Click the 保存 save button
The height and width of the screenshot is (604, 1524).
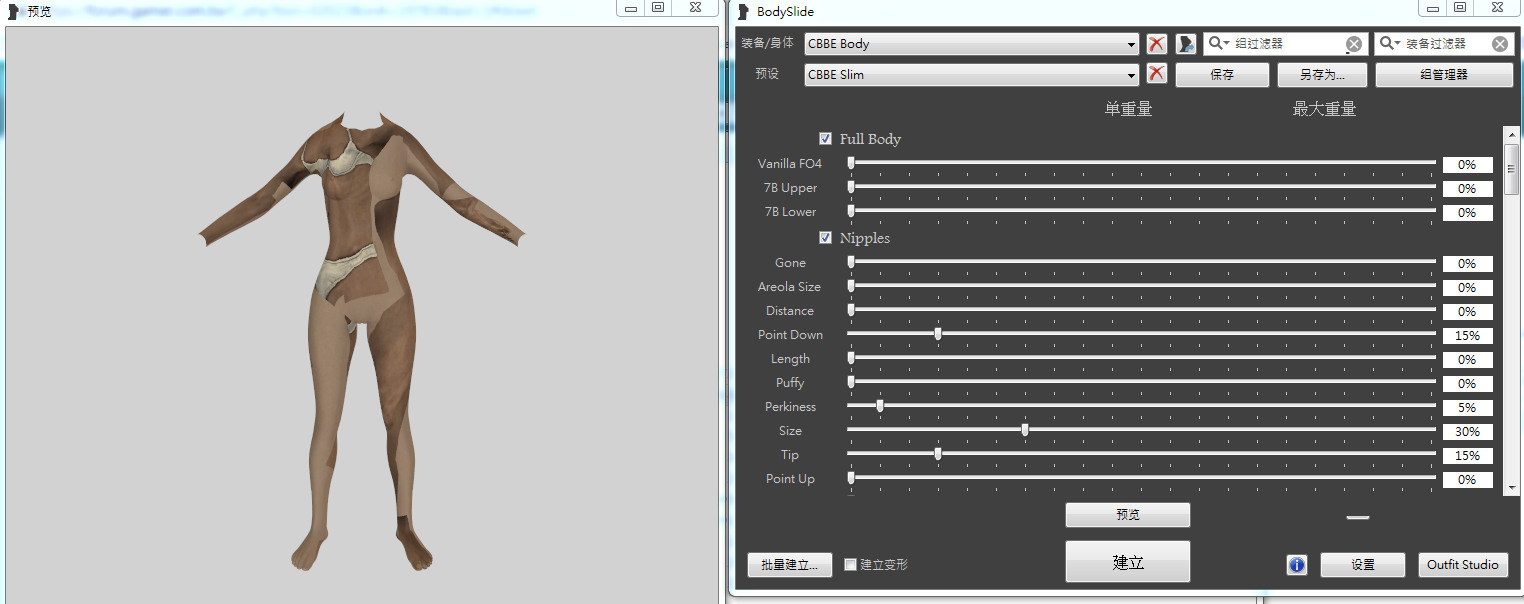[x=1222, y=75]
